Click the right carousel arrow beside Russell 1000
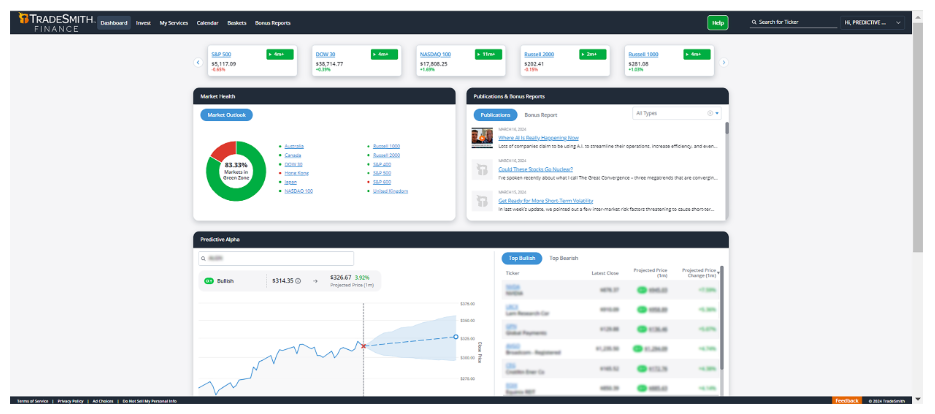Screen dimensions: 935x414 coord(724,62)
